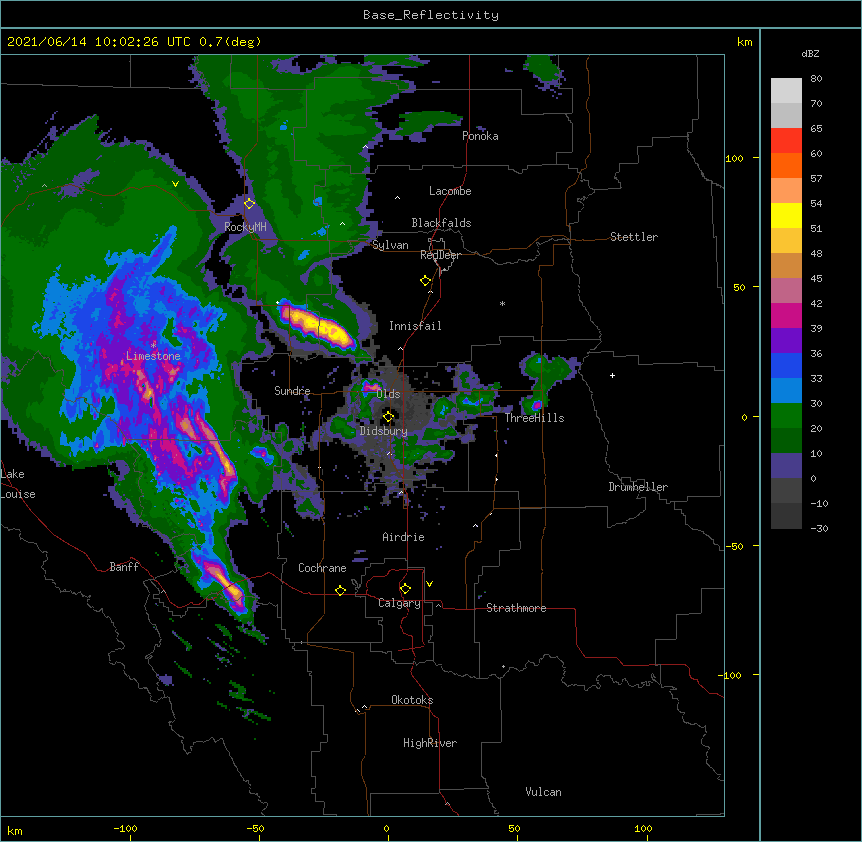This screenshot has height=842, width=862.
Task: Click the yellow diamond marker above Calgary
Action: pyautogui.click(x=405, y=589)
